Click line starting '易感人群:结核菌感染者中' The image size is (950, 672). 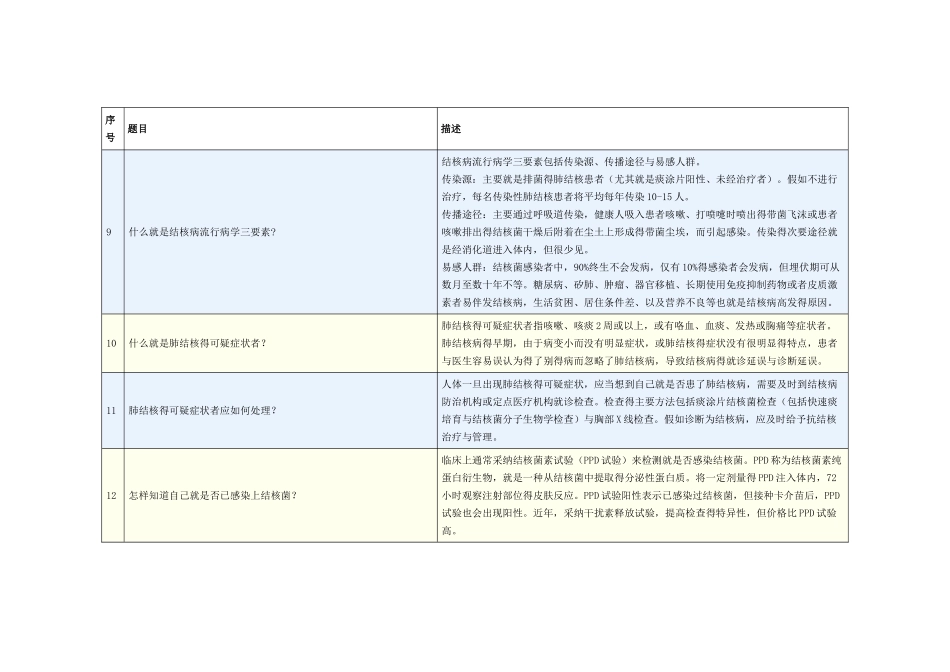click(640, 267)
